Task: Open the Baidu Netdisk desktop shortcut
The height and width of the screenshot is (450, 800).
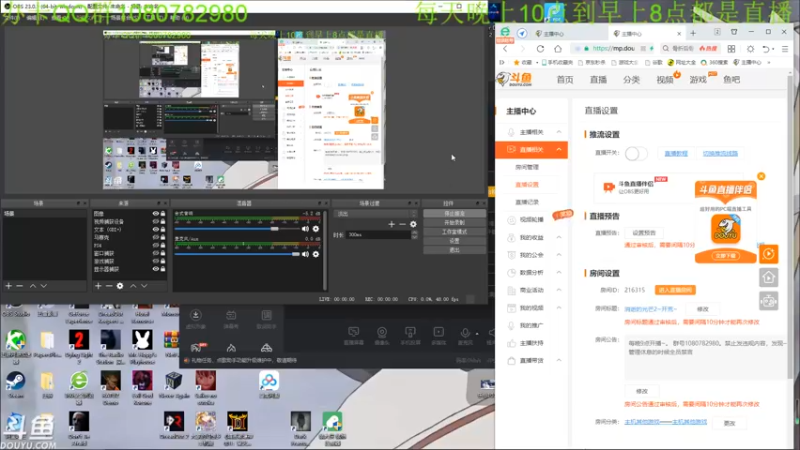Action: pos(269,385)
